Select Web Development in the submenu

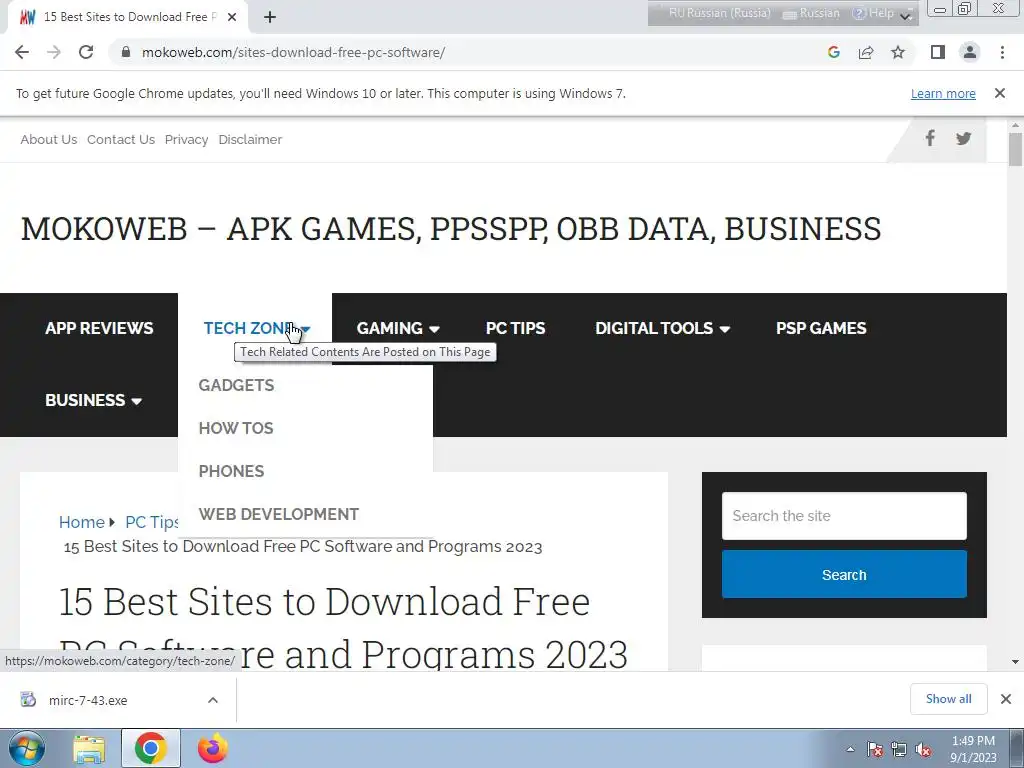tap(279, 515)
